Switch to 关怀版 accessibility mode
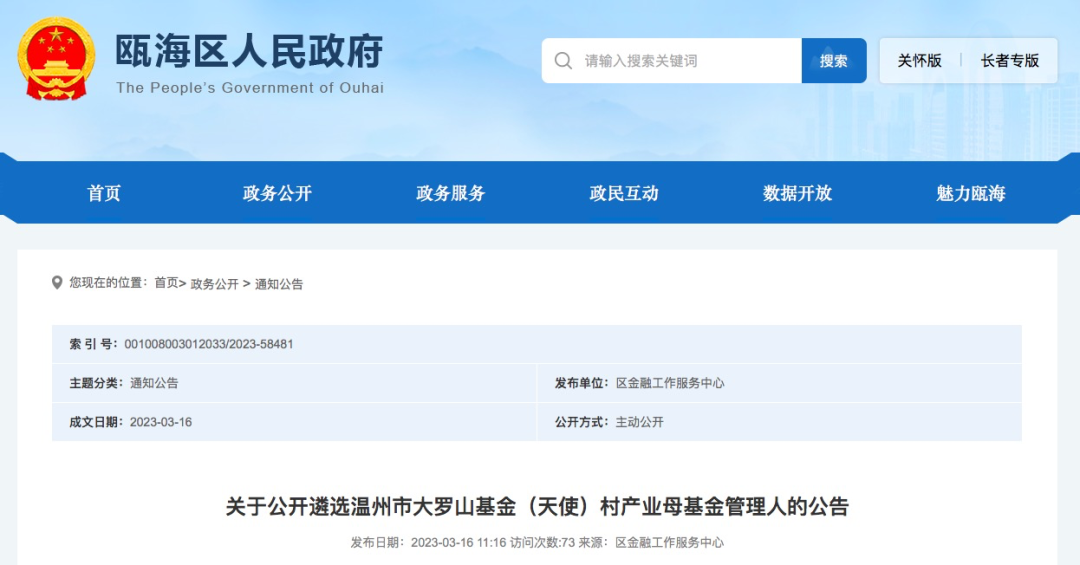The image size is (1080, 565). click(x=919, y=61)
